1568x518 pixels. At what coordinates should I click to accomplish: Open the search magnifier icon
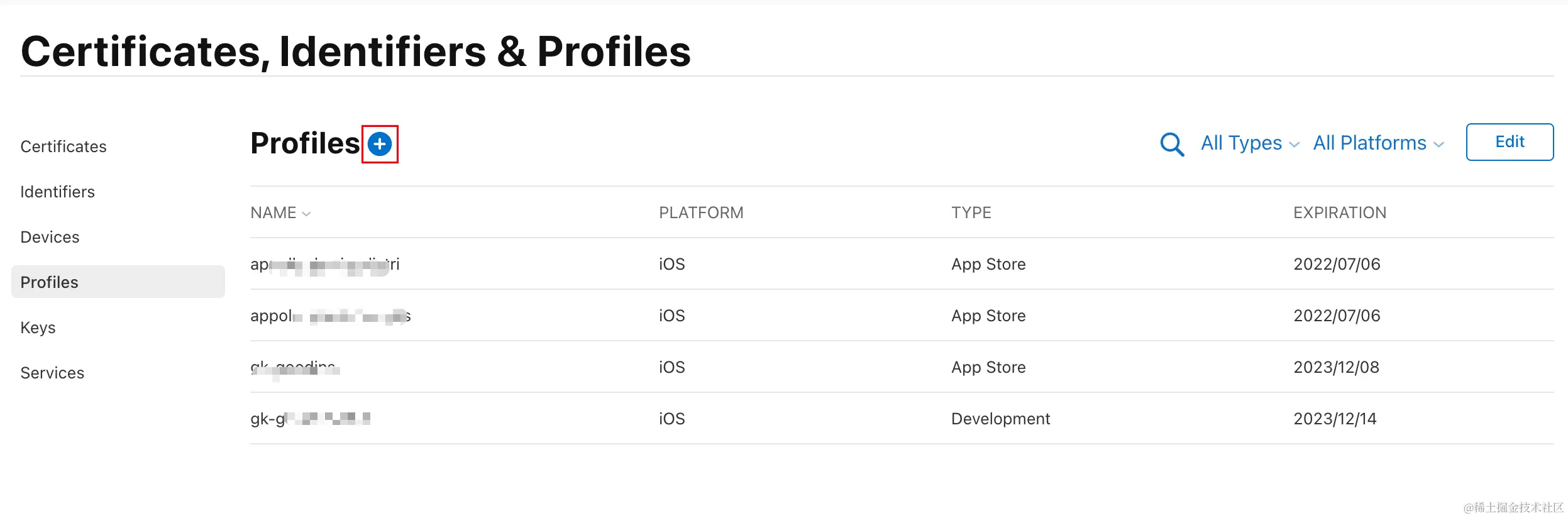(x=1172, y=144)
